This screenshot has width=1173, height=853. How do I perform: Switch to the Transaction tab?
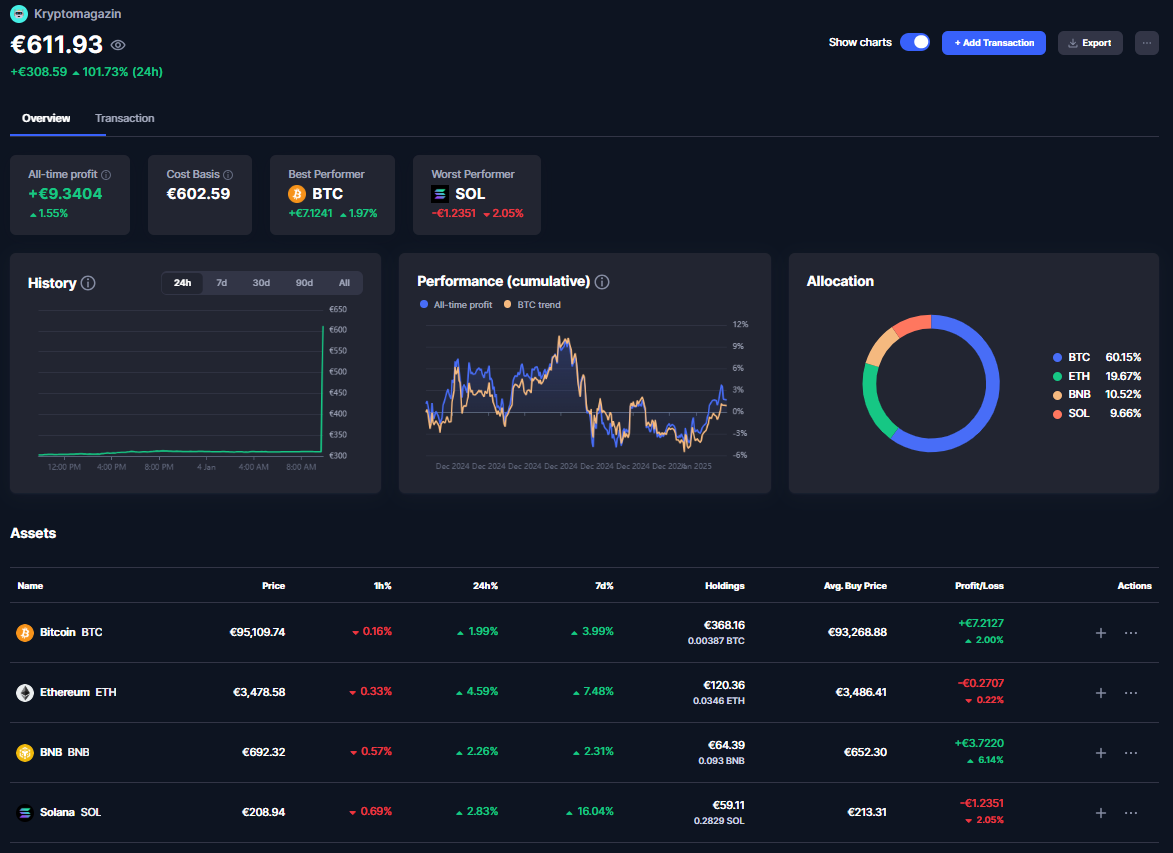[125, 118]
